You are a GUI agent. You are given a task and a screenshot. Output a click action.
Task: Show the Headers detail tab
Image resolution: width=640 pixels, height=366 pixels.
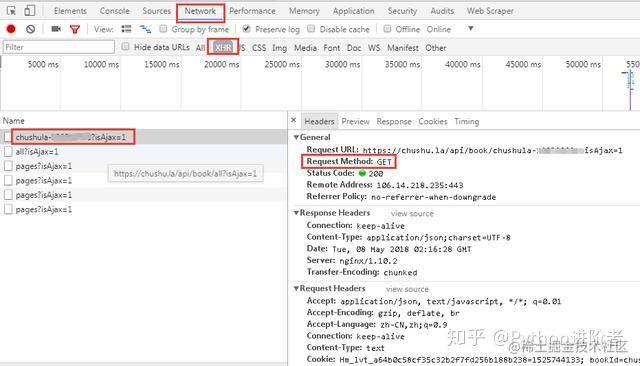click(x=319, y=121)
